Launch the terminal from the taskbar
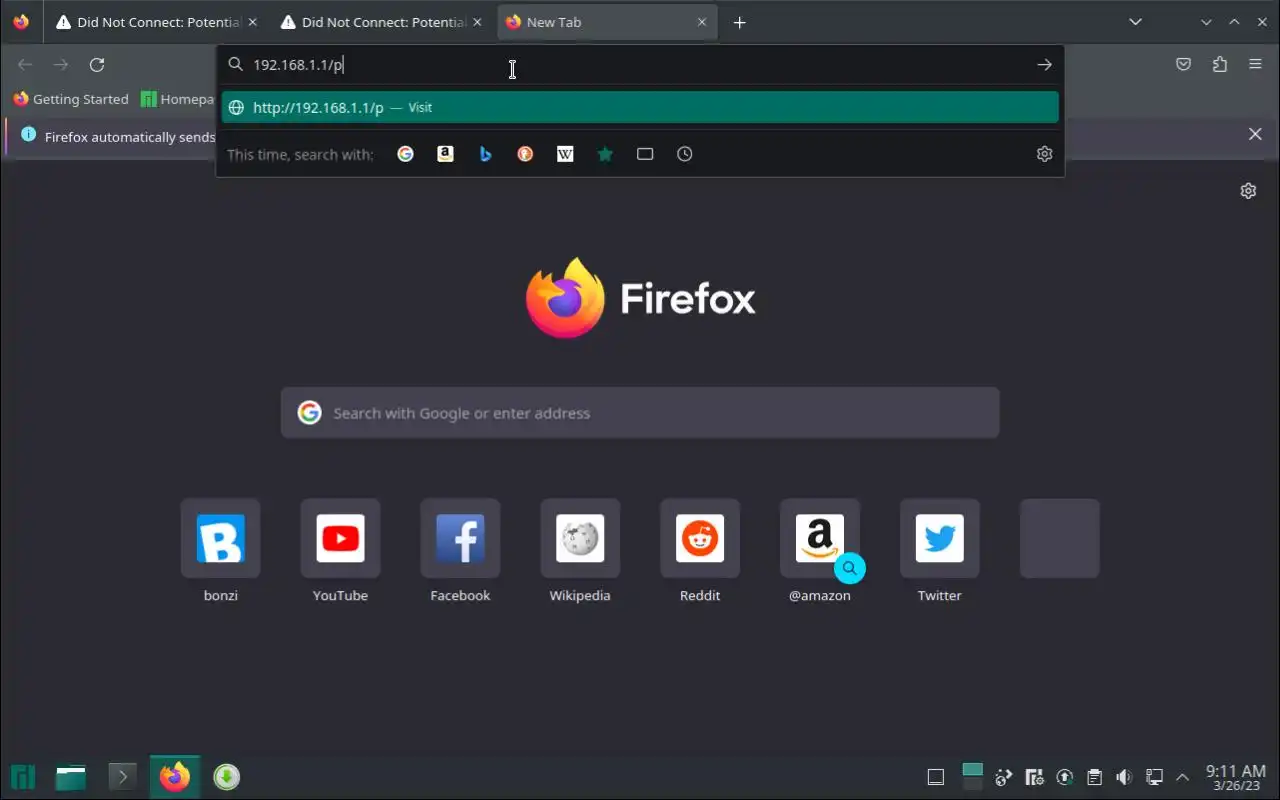The width and height of the screenshot is (1280, 800). coord(122,777)
